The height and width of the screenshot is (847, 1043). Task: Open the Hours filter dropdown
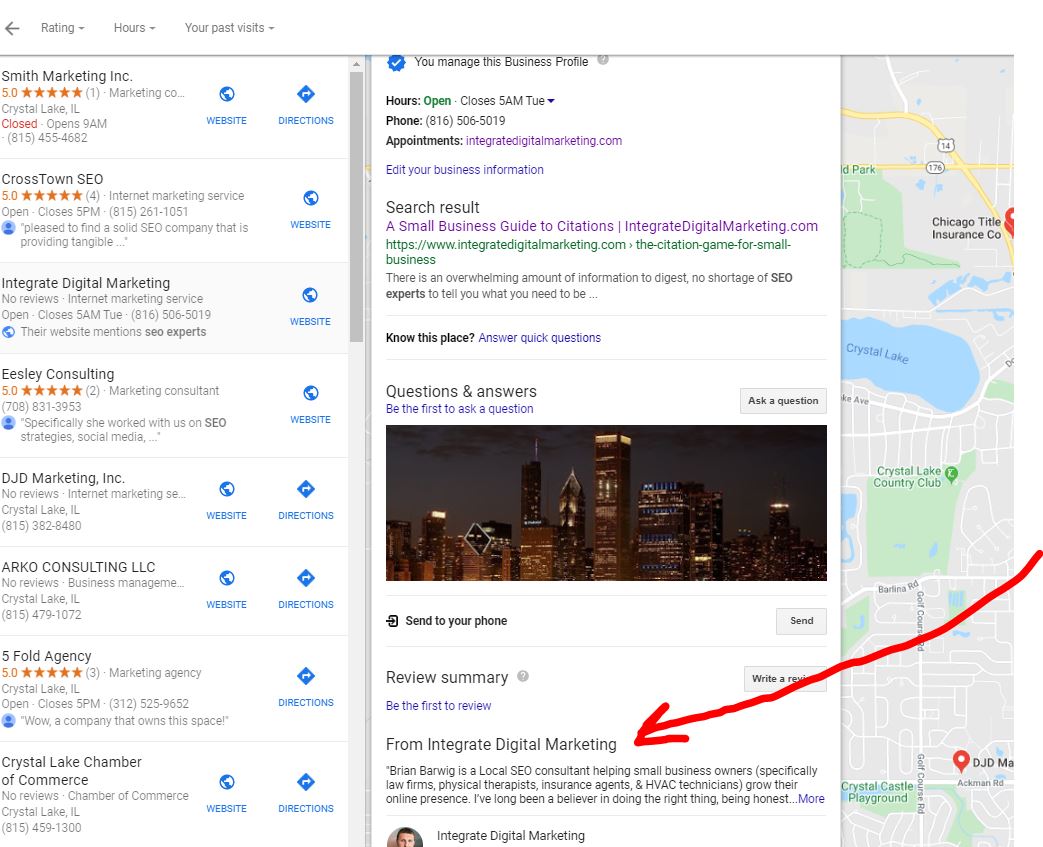(x=134, y=28)
